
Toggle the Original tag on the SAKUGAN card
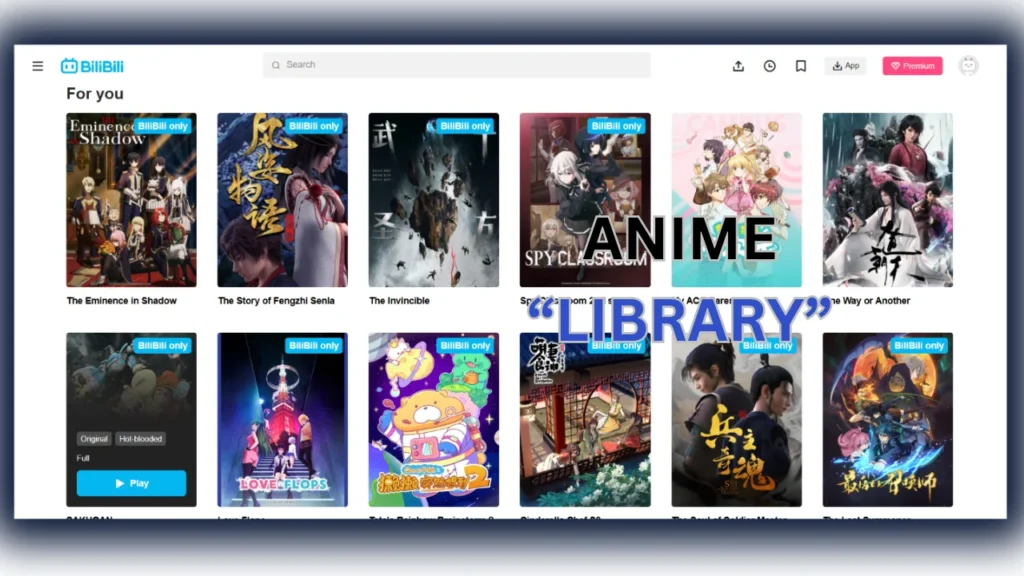click(94, 438)
